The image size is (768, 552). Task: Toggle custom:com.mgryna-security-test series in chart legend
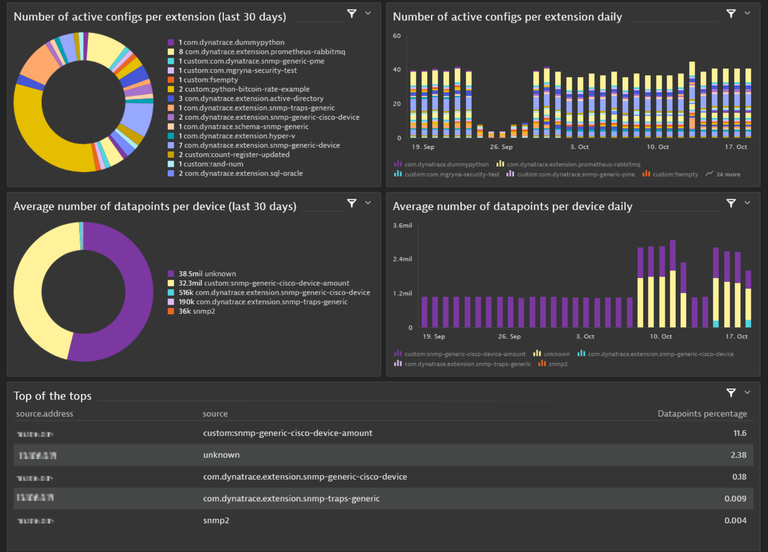(447, 174)
